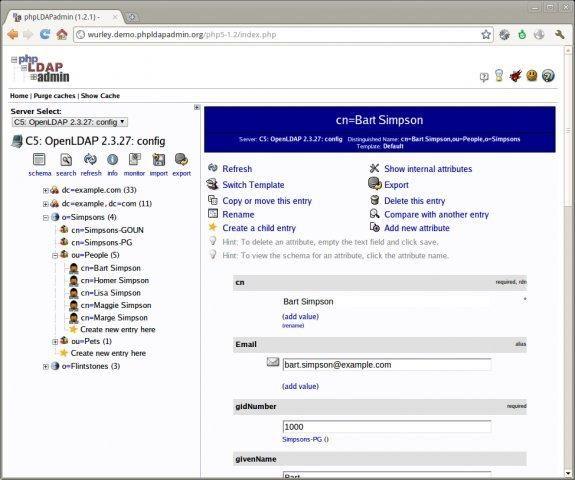Click the export icon in the server toolbar
The width and height of the screenshot is (575, 480).
click(182, 160)
